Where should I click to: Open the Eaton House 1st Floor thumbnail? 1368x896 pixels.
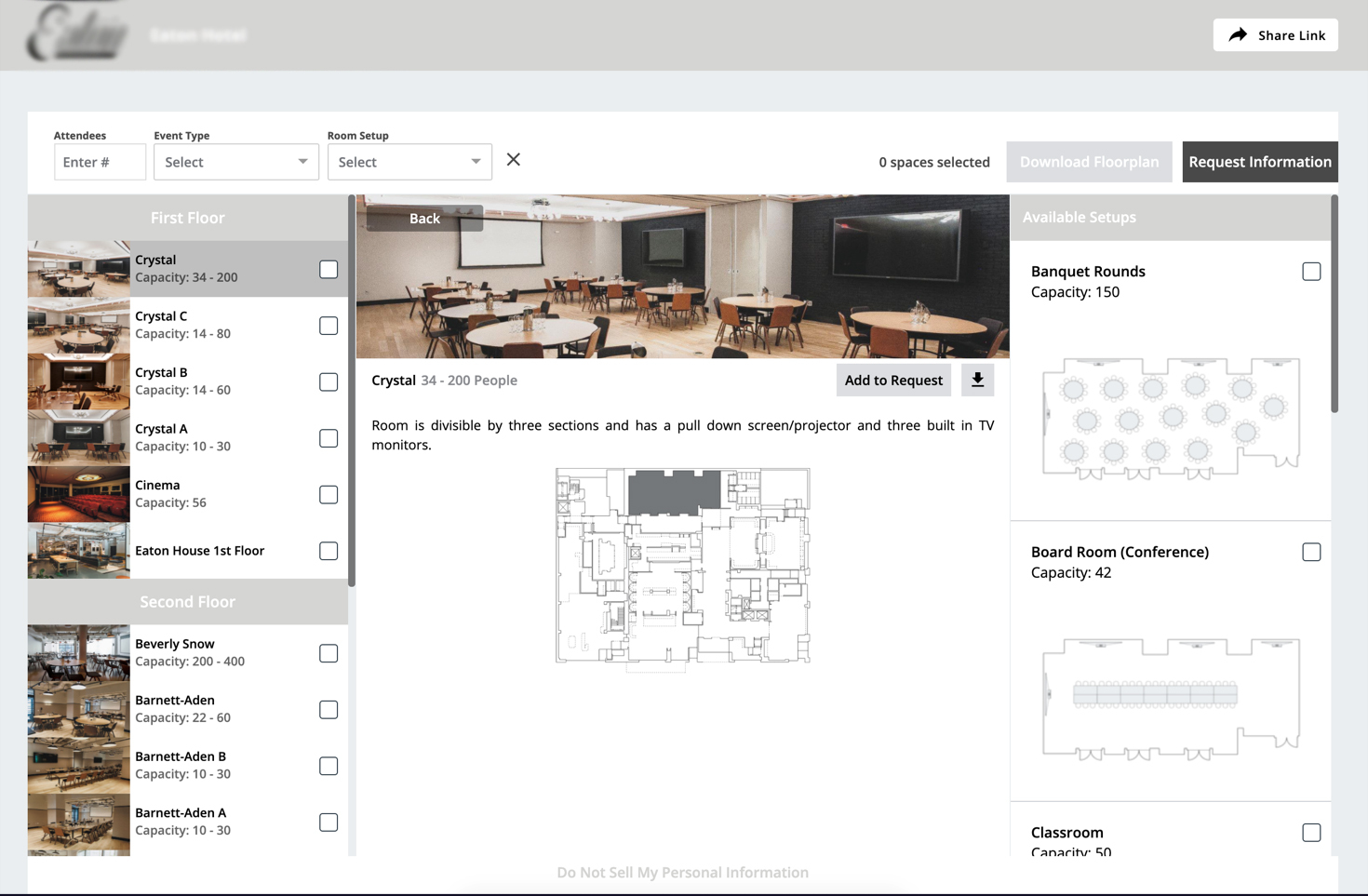point(79,551)
